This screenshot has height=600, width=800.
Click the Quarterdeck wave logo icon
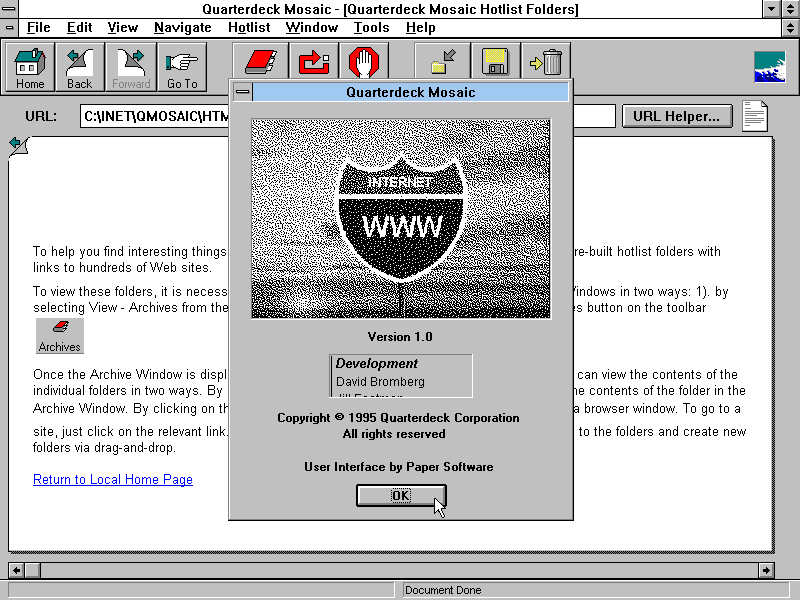(x=769, y=67)
